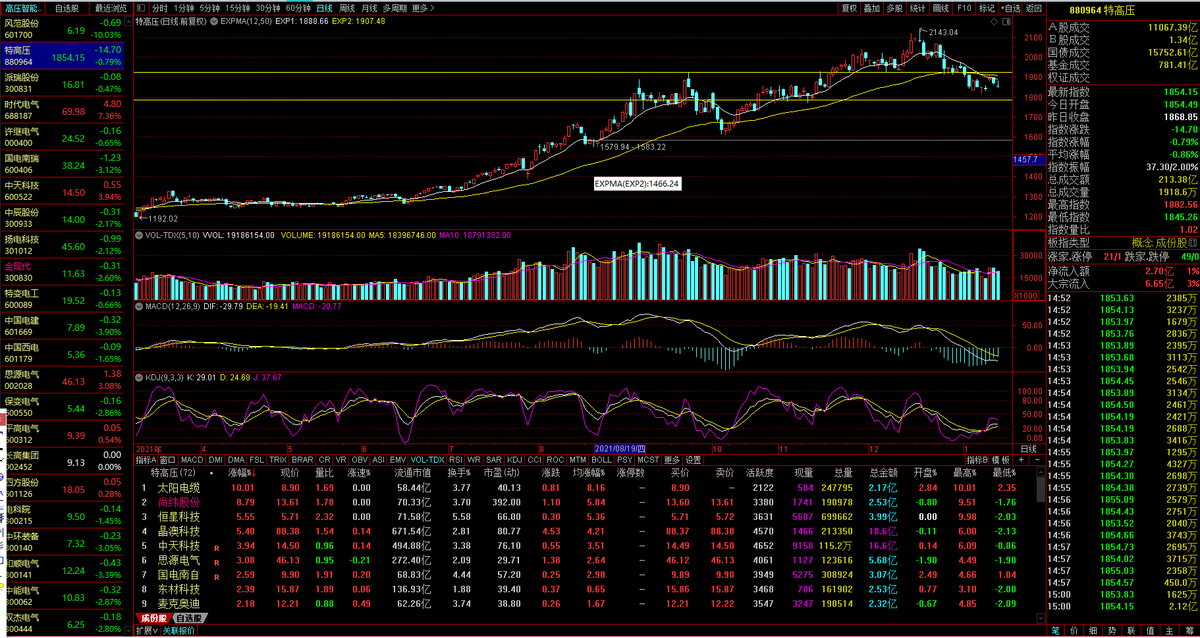Open 模板 template selector
Viewport: 1200px width, 638px height.
click(x=1001, y=460)
